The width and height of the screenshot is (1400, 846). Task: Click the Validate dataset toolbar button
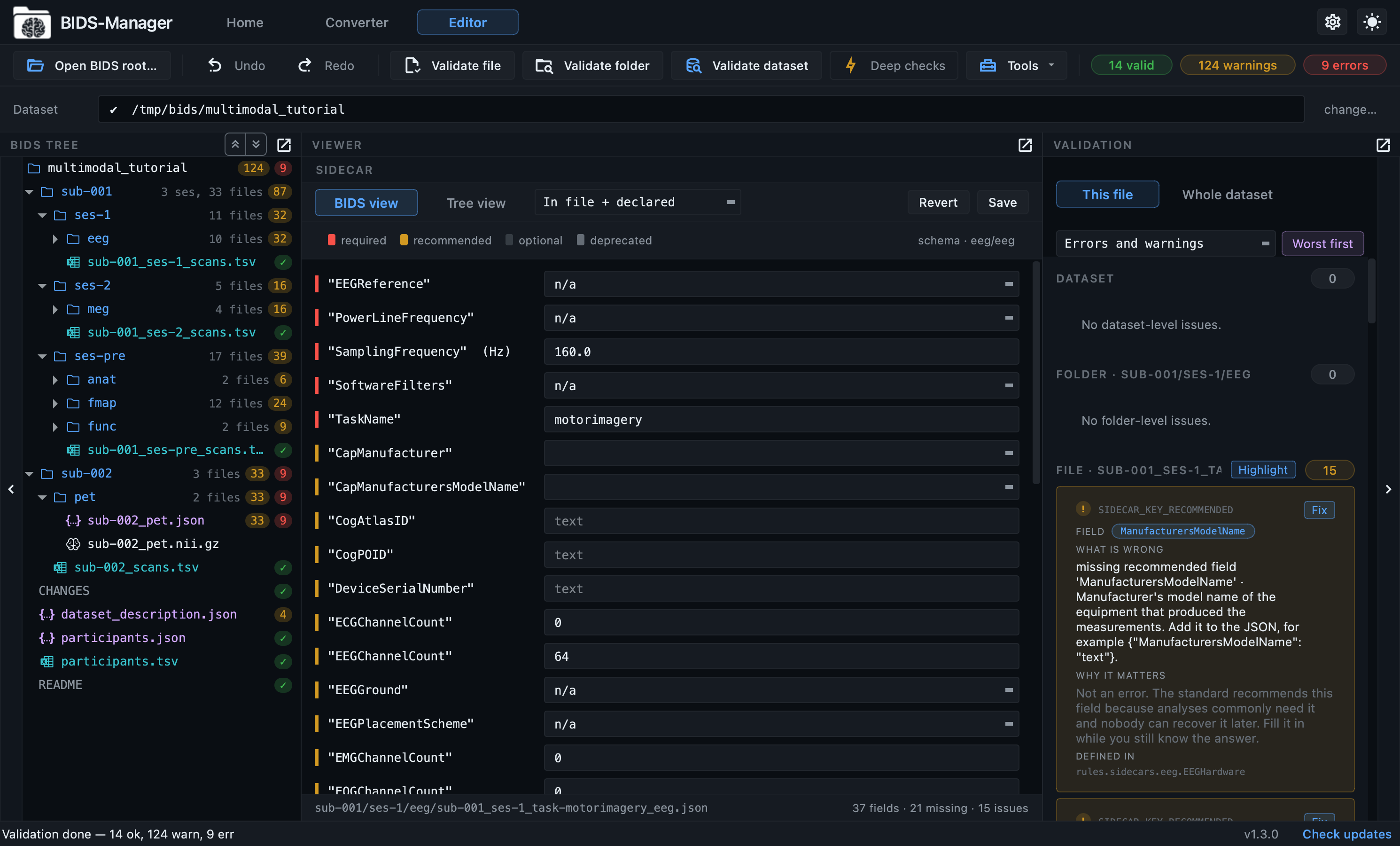pyautogui.click(x=747, y=65)
